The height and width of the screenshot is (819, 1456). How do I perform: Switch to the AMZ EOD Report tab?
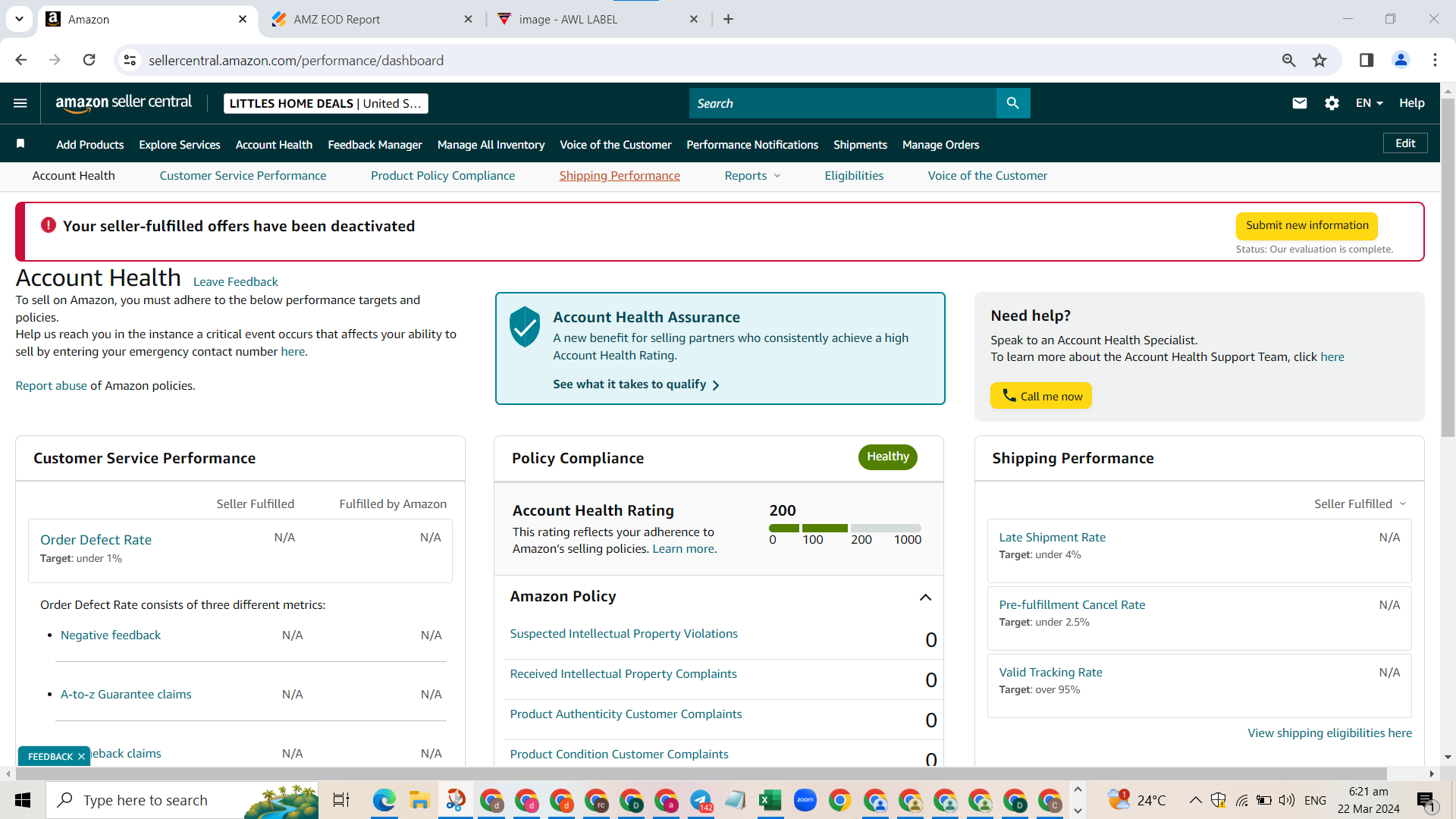[373, 19]
